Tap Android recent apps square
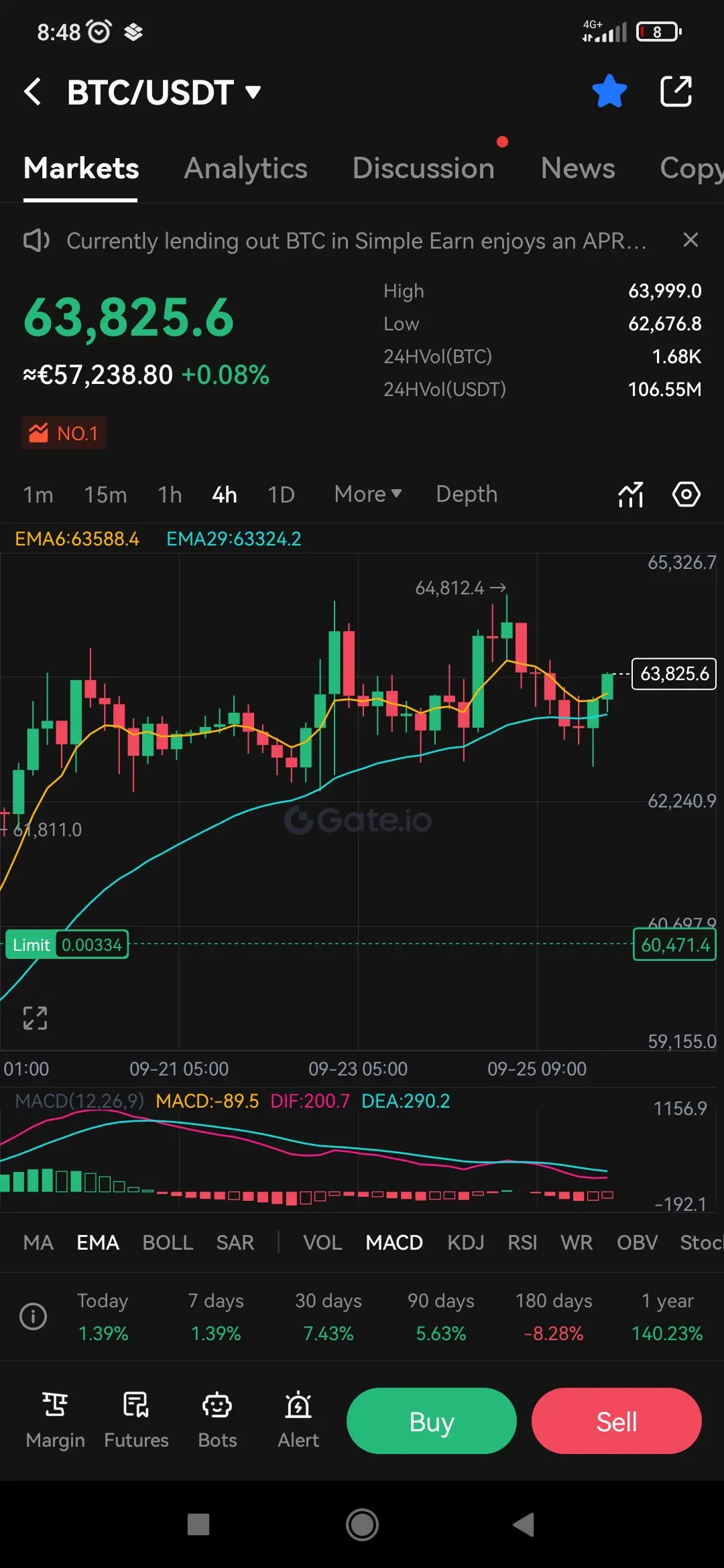The image size is (724, 1568). point(198,1524)
